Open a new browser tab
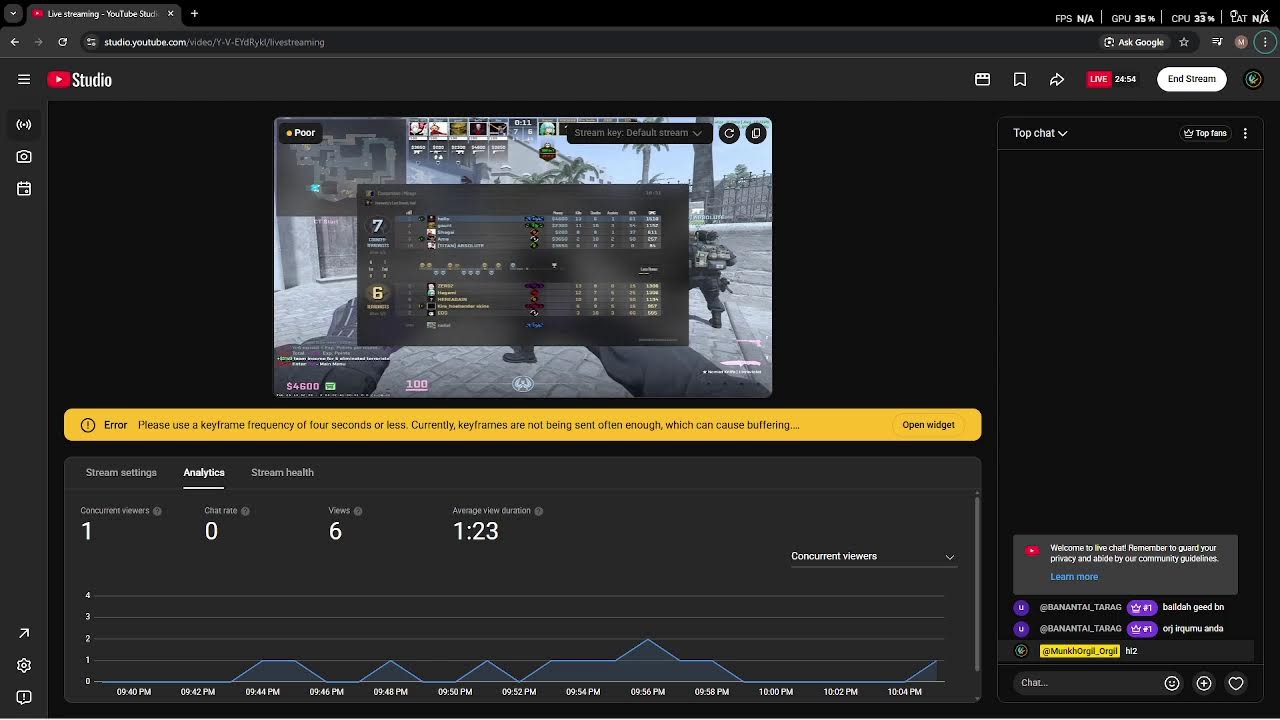This screenshot has width=1280, height=720. (194, 14)
